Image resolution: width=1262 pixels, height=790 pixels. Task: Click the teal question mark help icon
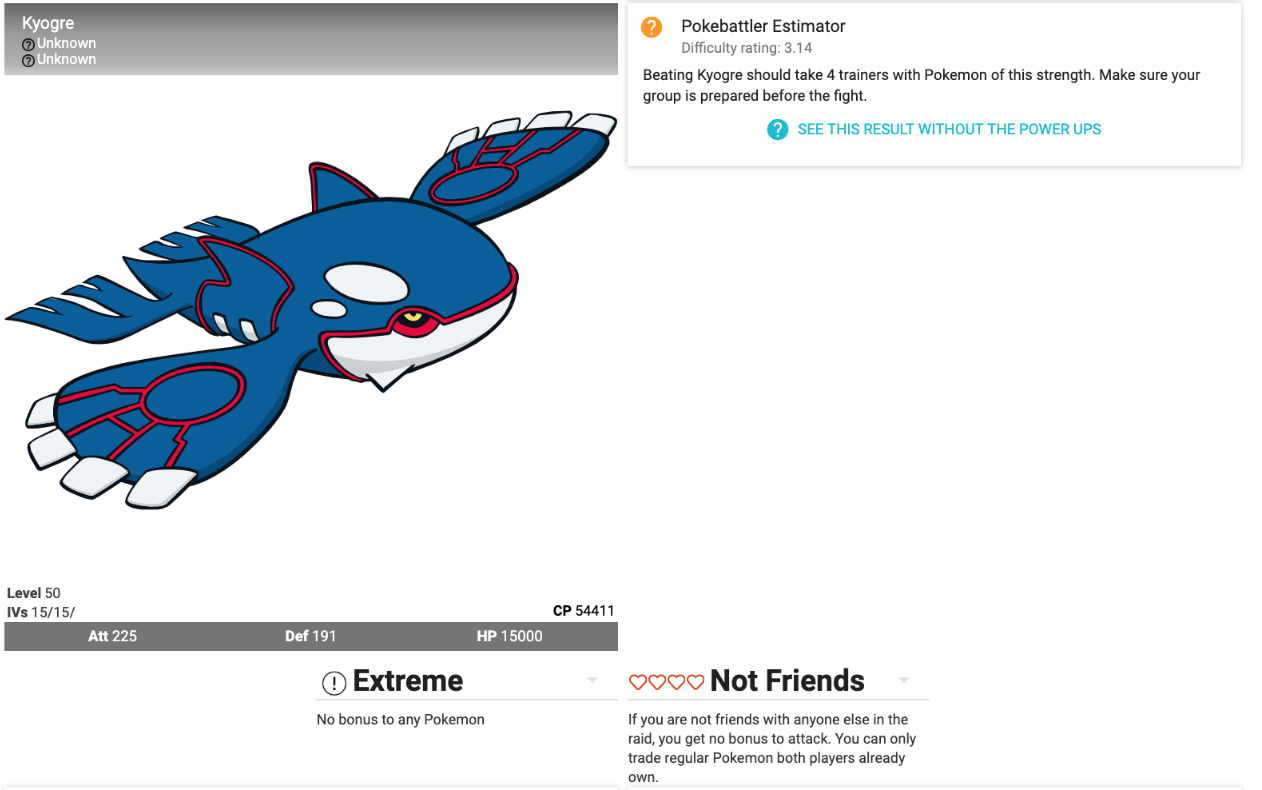[x=778, y=129]
